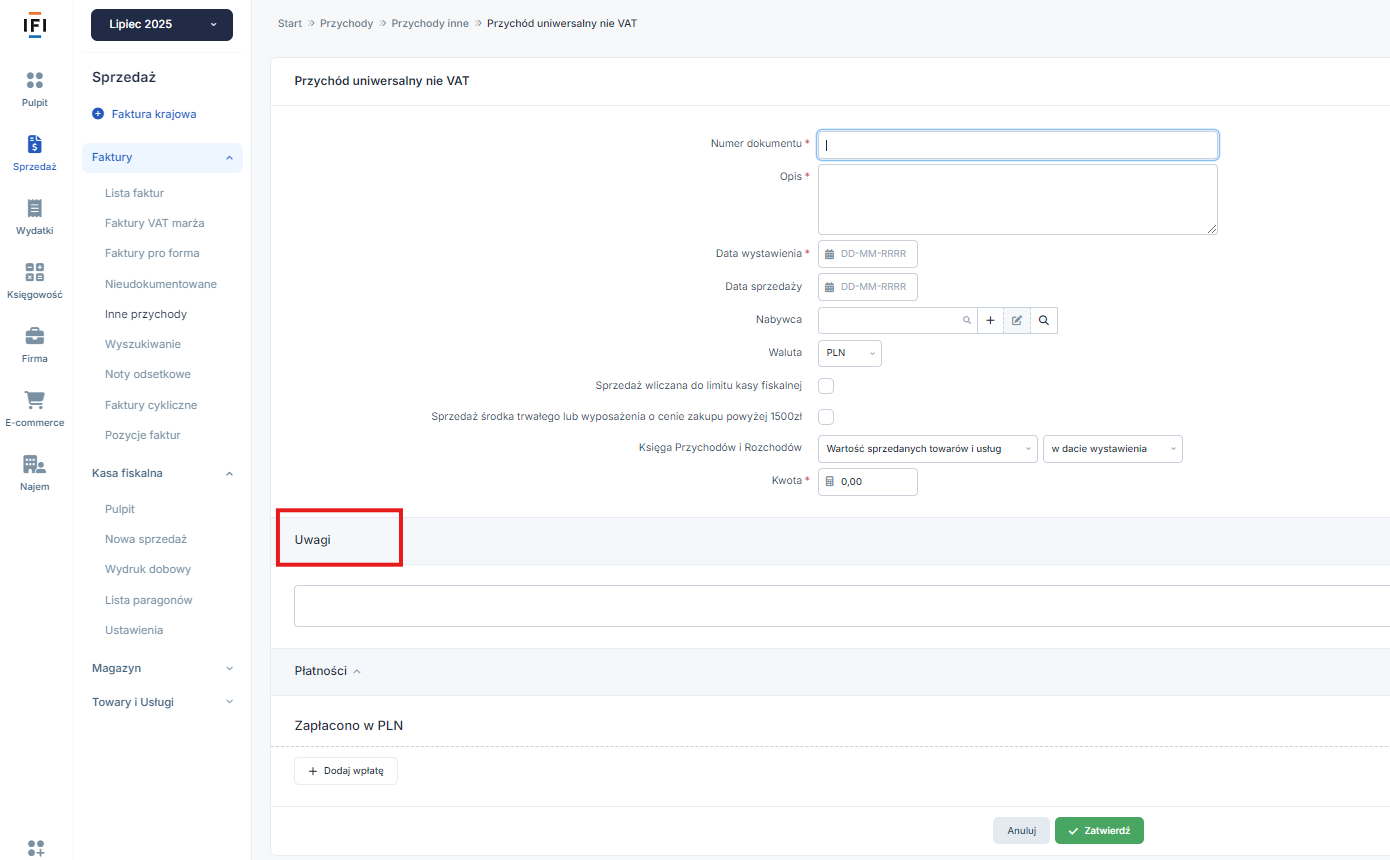This screenshot has width=1390, height=860.
Task: Click the IFI logo icon
Action: (35, 25)
